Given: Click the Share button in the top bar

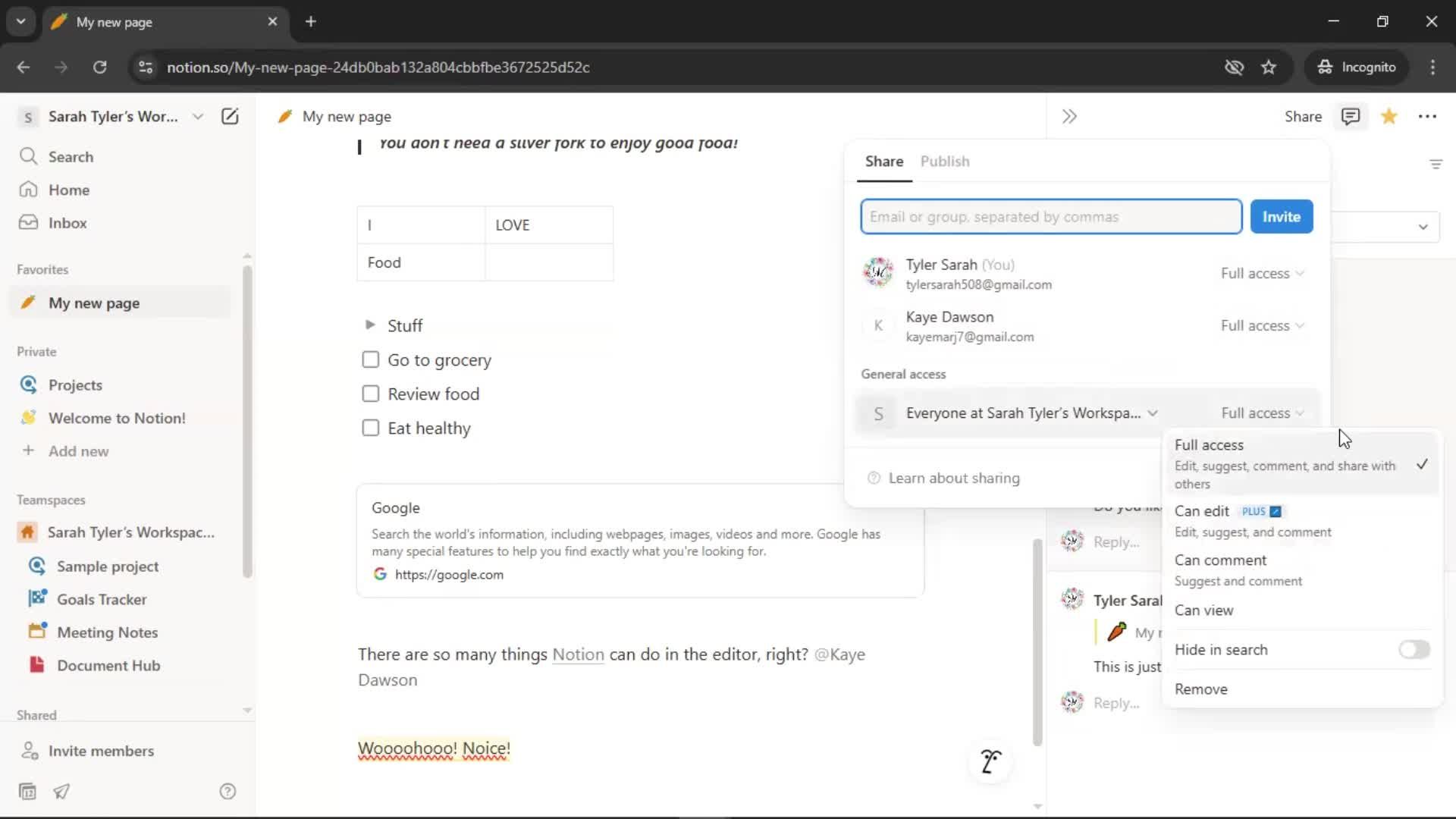Looking at the screenshot, I should pos(1303,116).
